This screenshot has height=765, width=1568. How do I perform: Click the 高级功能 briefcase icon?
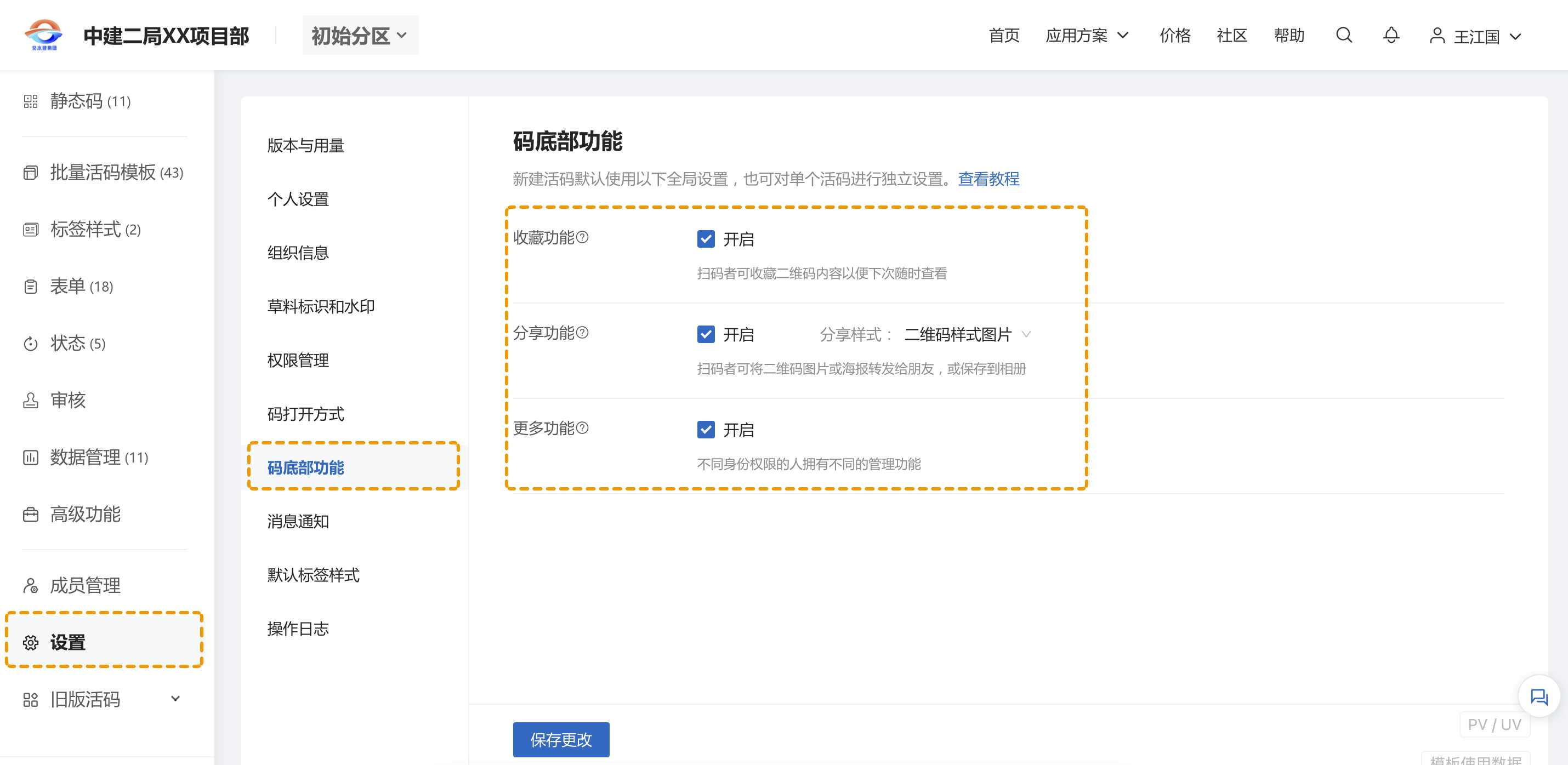coord(31,515)
